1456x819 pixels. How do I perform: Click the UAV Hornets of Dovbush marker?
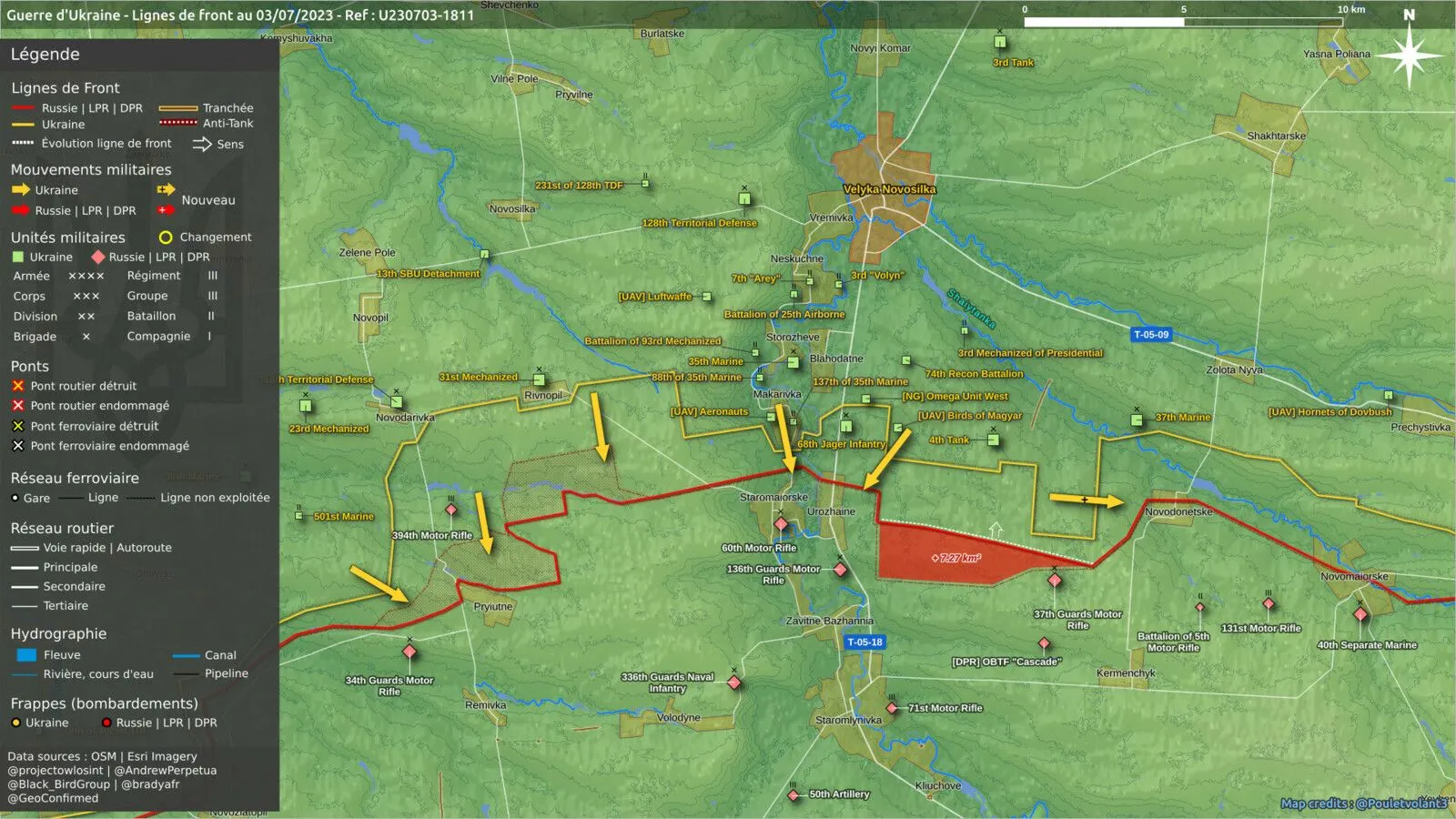tap(1389, 396)
